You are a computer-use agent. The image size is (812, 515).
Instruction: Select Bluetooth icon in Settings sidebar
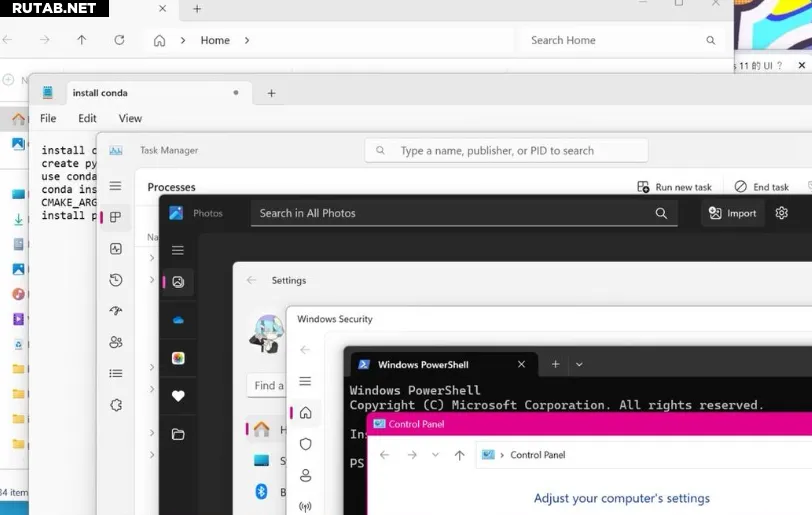(x=262, y=491)
